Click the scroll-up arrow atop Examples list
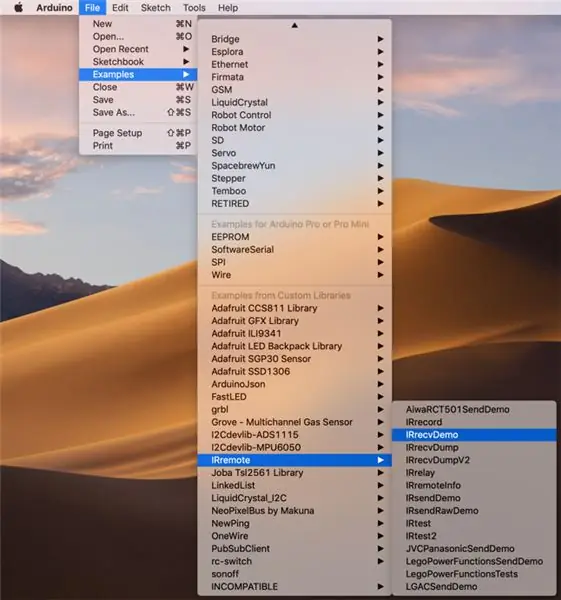Screen dimensions: 561x600 point(294,25)
